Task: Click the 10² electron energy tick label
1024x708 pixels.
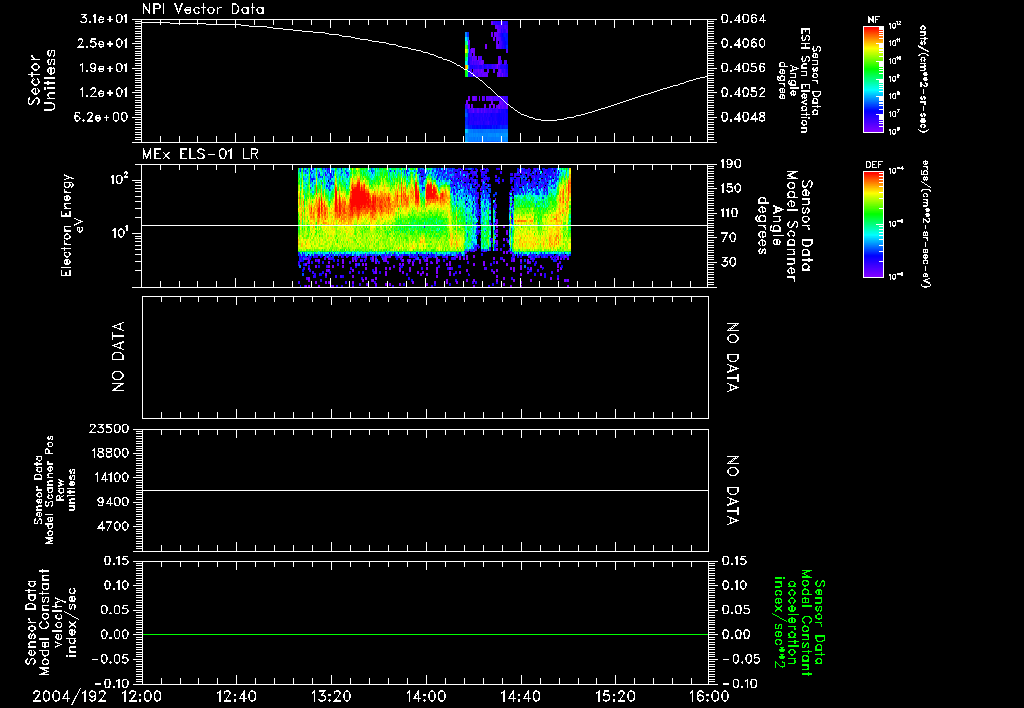Action: (x=118, y=179)
